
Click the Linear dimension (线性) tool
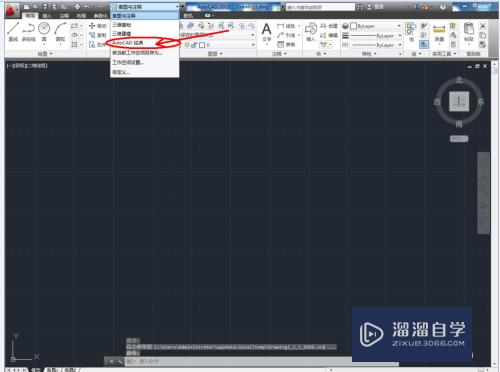pyautogui.click(x=286, y=26)
